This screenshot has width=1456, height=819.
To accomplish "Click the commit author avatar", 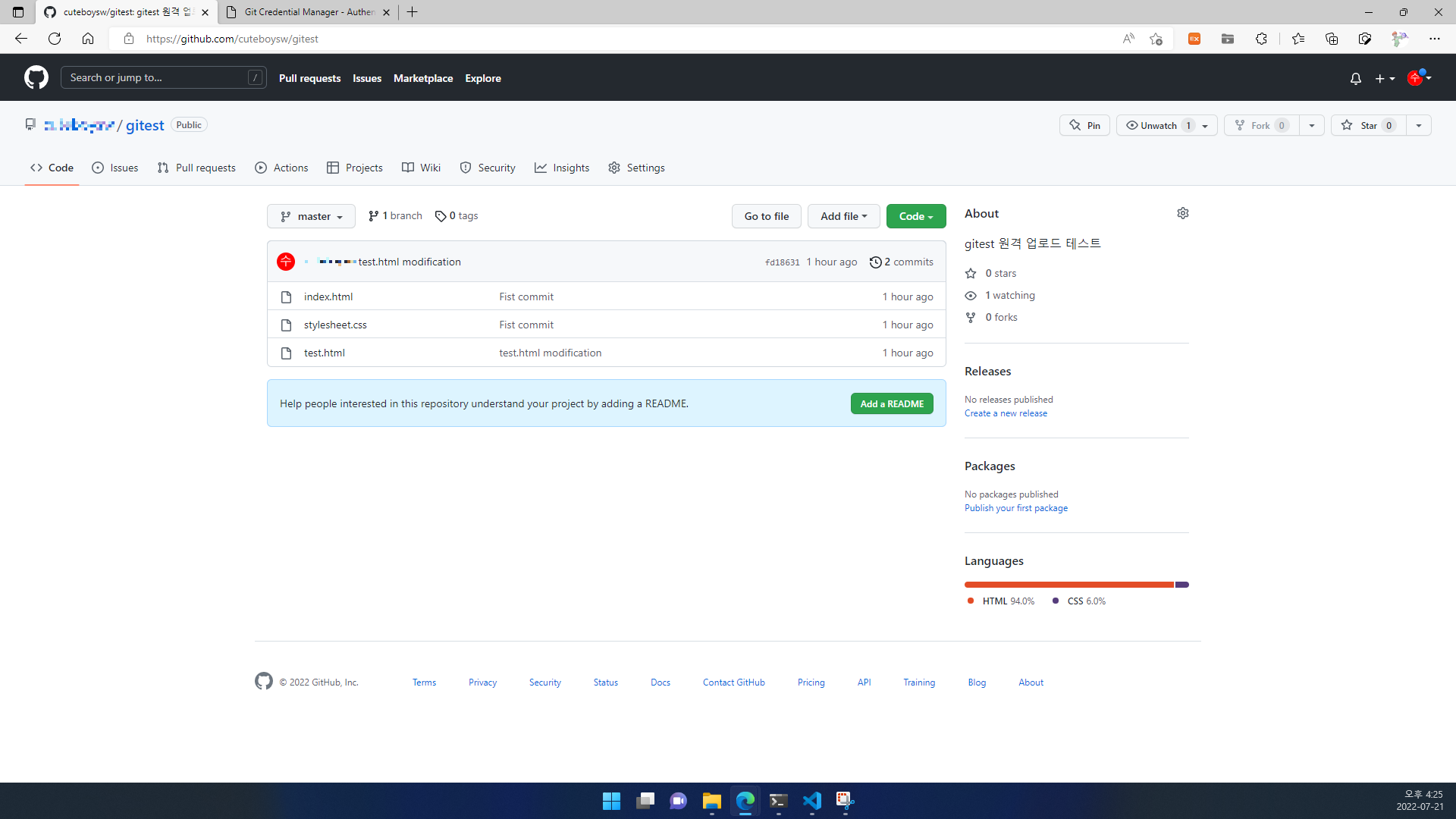I will (286, 262).
